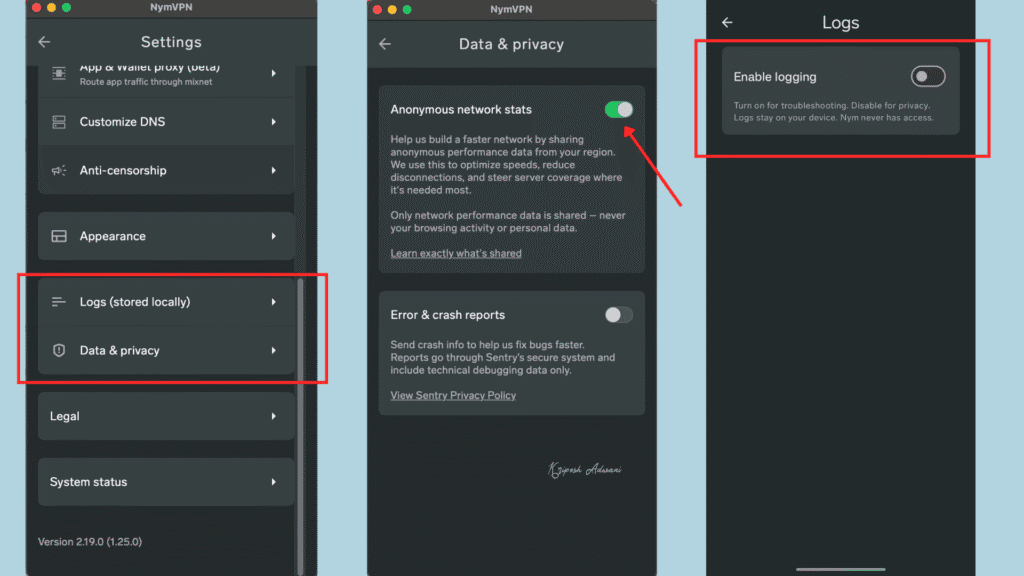Click the Data & privacy shield icon
Viewport: 1024px width, 576px height.
pos(59,351)
